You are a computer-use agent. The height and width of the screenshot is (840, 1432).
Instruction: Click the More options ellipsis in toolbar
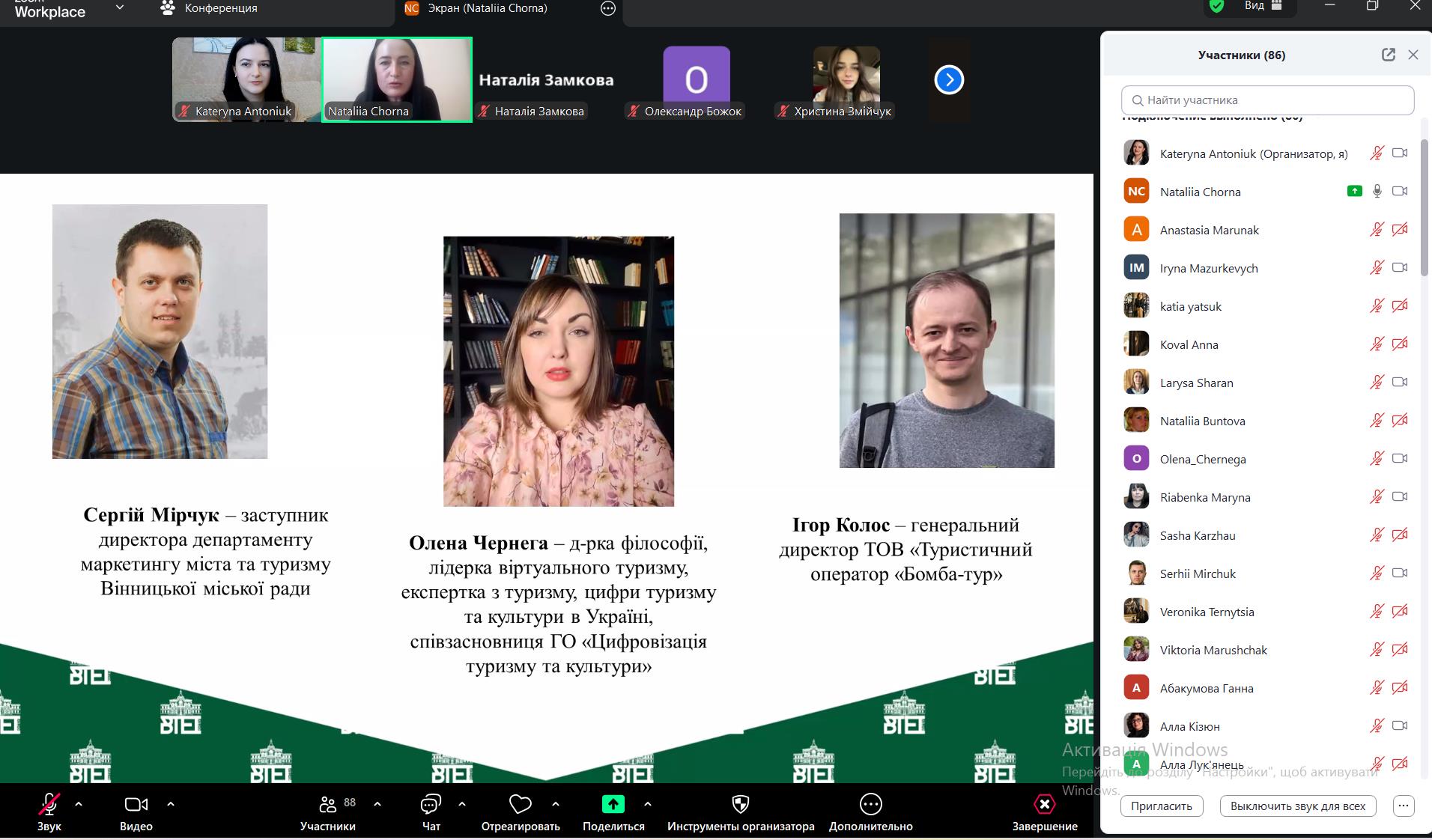tap(870, 805)
